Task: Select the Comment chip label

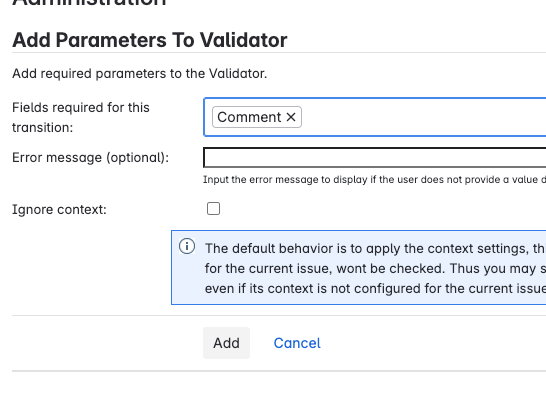Action: pos(249,117)
